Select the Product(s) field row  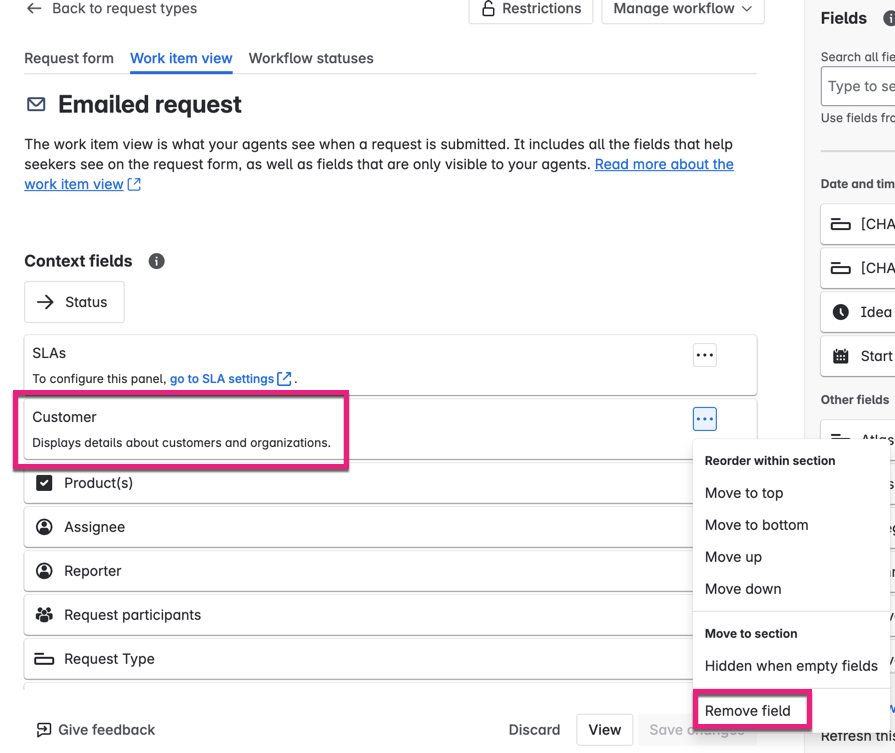pyautogui.click(x=358, y=483)
